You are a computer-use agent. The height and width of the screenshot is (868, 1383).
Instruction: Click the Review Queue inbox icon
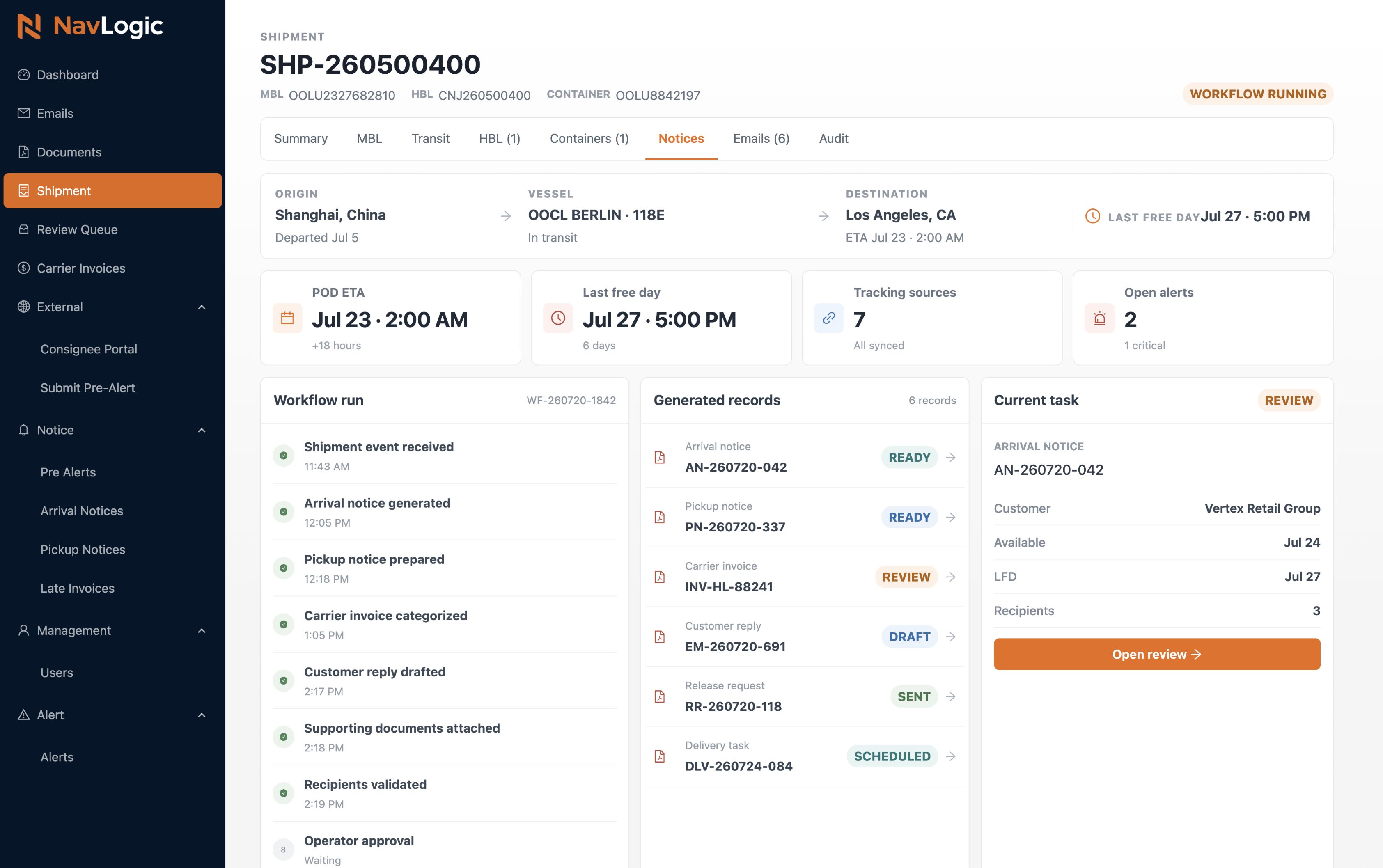point(23,229)
